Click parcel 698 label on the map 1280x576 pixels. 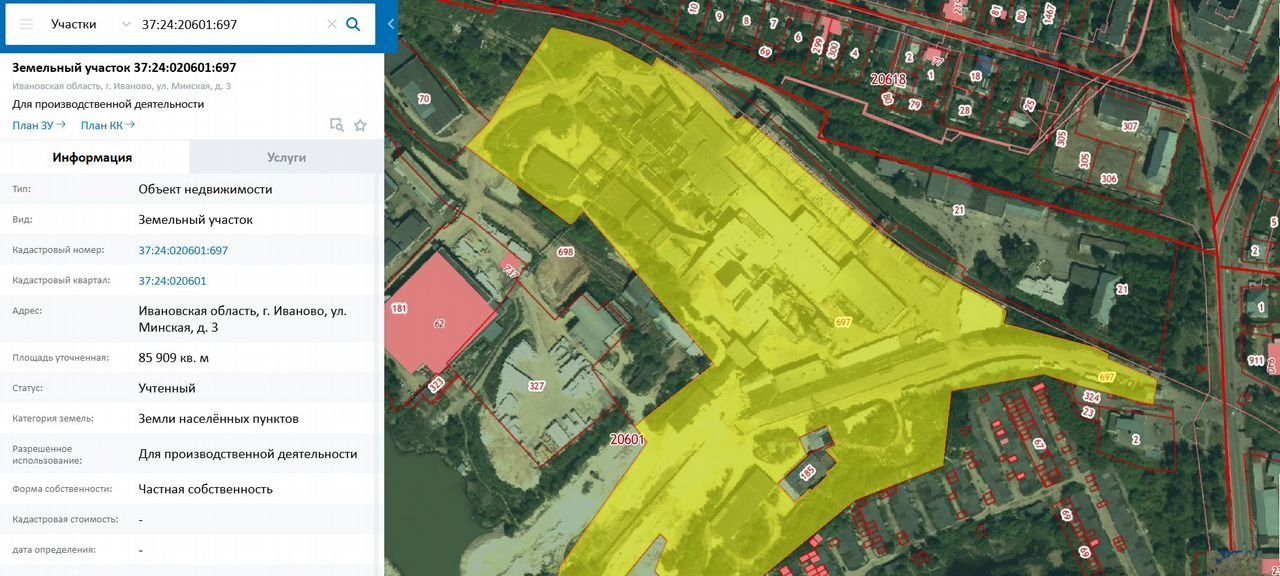565,253
